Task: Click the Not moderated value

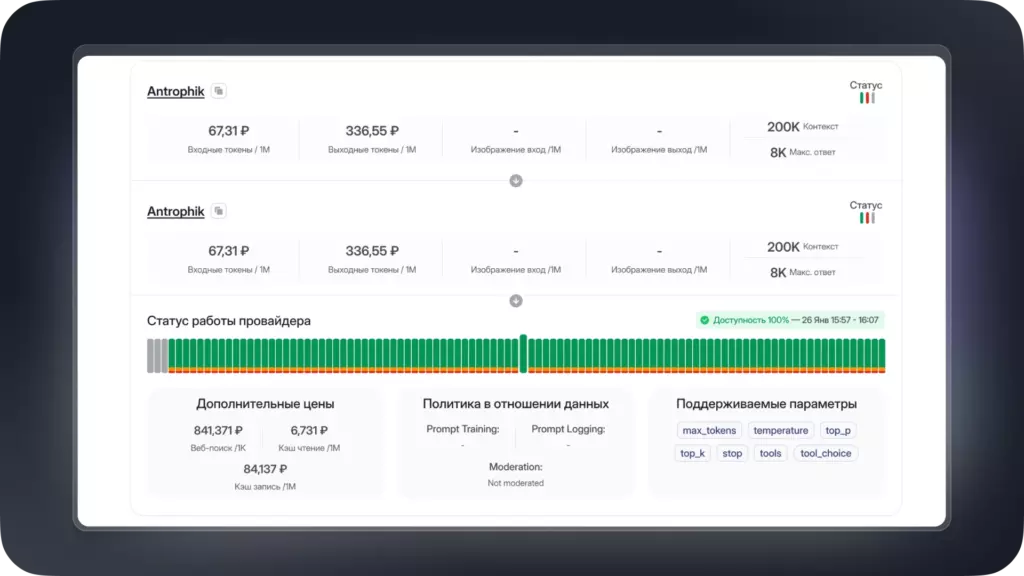Action: pyautogui.click(x=515, y=483)
